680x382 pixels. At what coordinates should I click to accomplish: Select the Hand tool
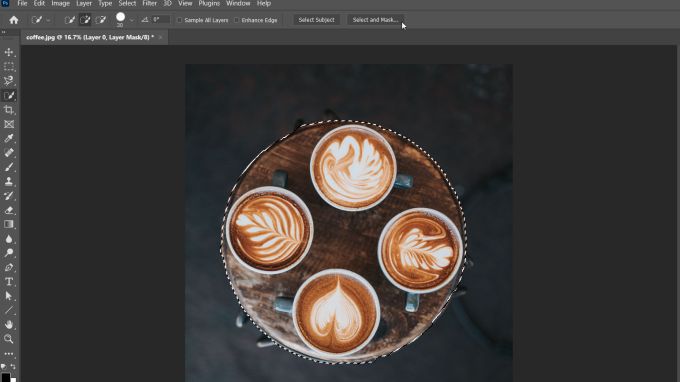pos(9,324)
